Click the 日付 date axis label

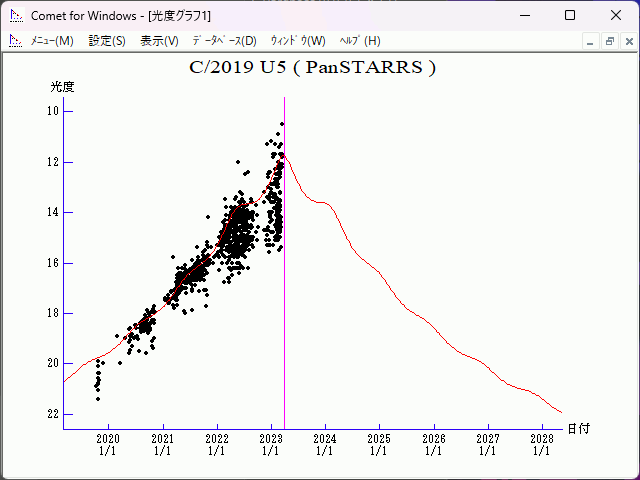[578, 429]
